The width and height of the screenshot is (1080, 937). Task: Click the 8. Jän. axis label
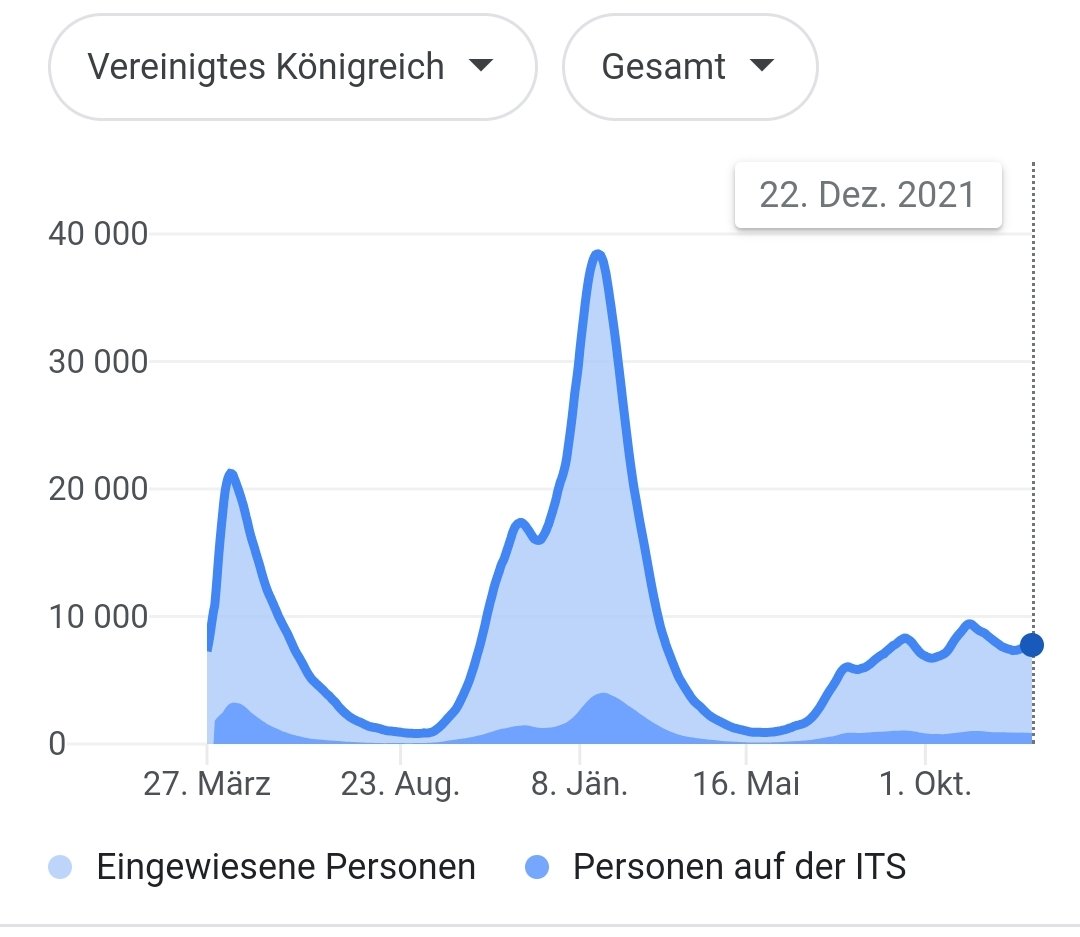tap(579, 784)
